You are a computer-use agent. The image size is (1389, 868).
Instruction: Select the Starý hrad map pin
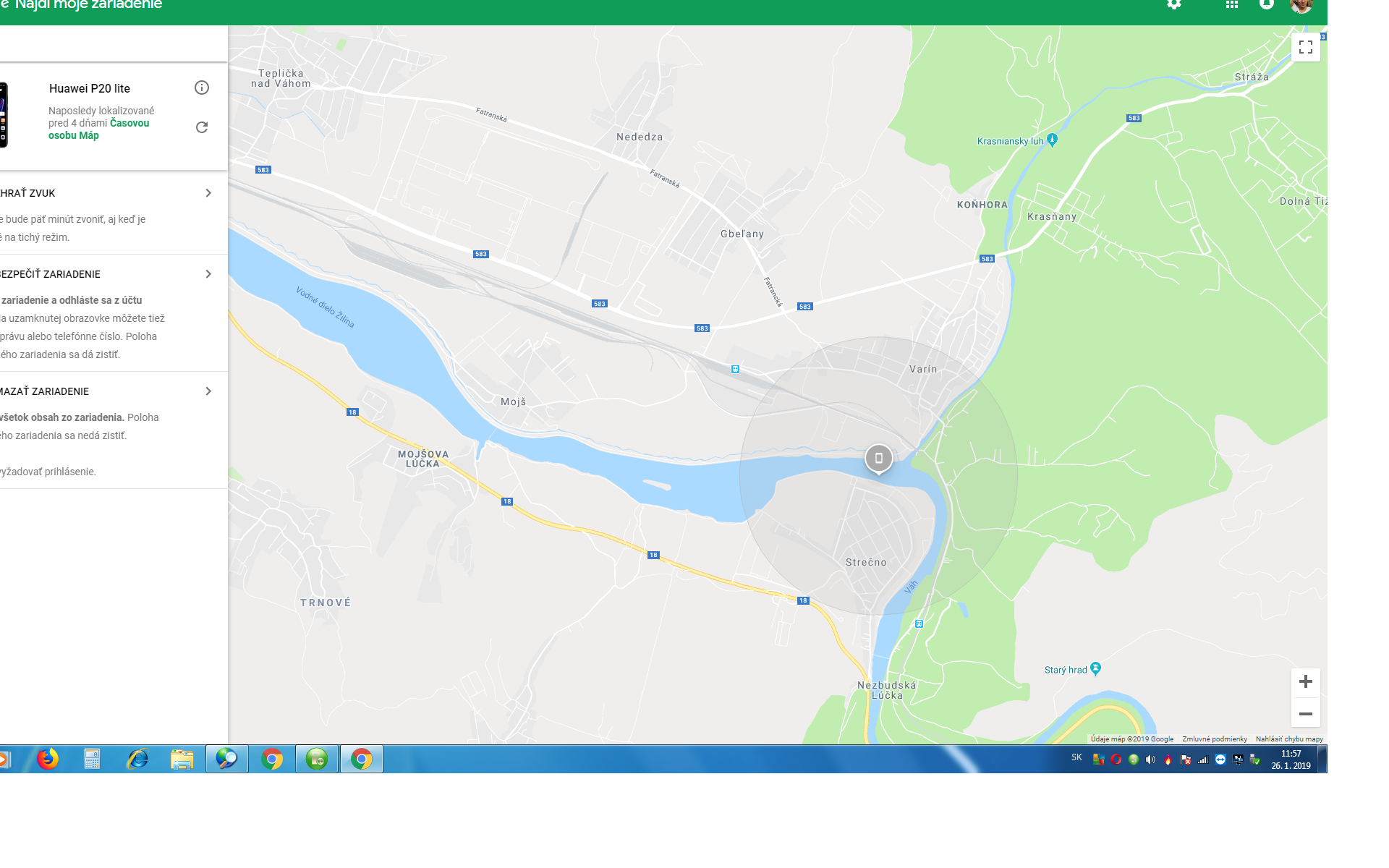pyautogui.click(x=1095, y=669)
